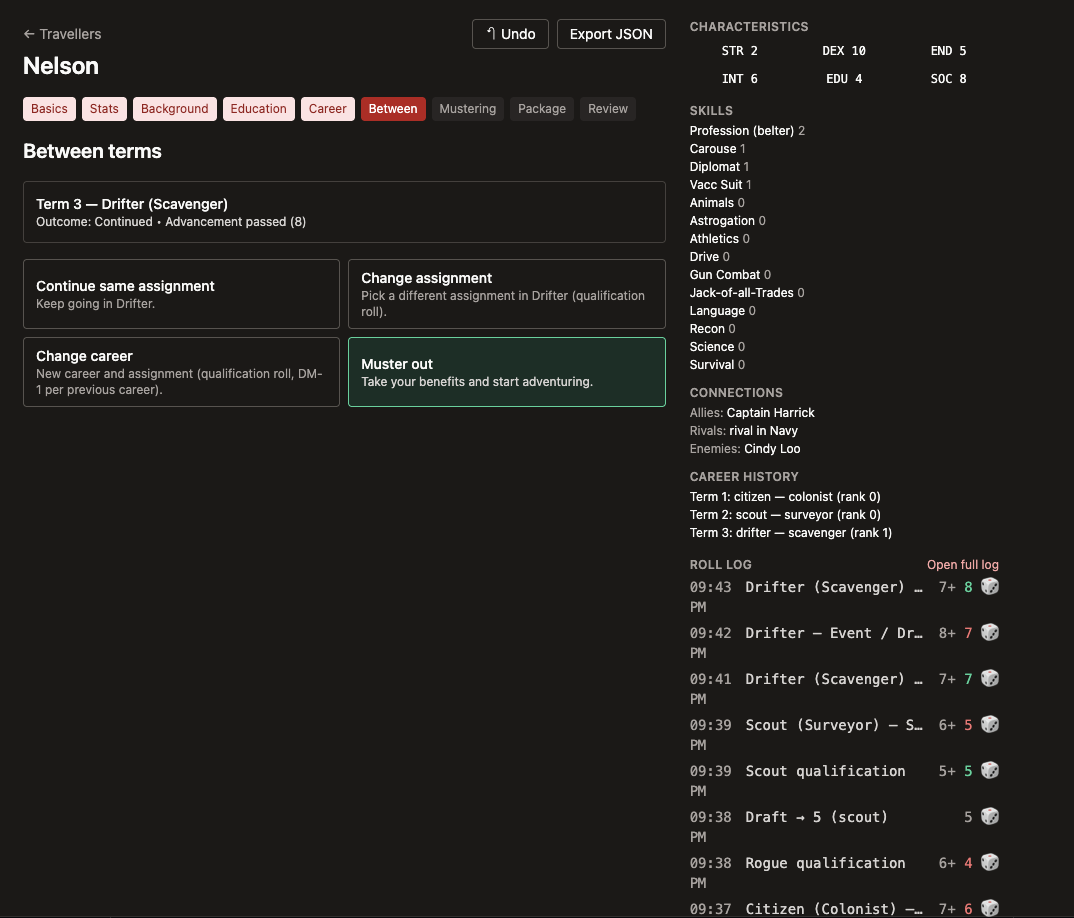Click the Jack-of-all-Trades skill entry
The height and width of the screenshot is (918, 1074).
tap(747, 293)
